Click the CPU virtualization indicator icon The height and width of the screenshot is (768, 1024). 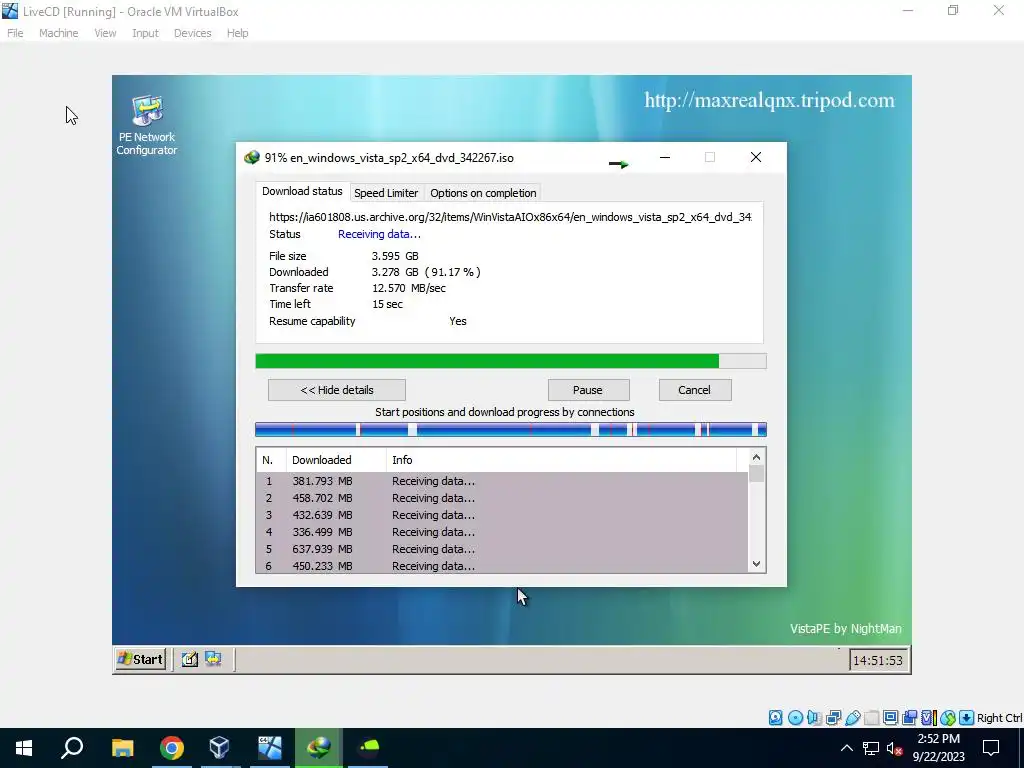click(x=929, y=718)
